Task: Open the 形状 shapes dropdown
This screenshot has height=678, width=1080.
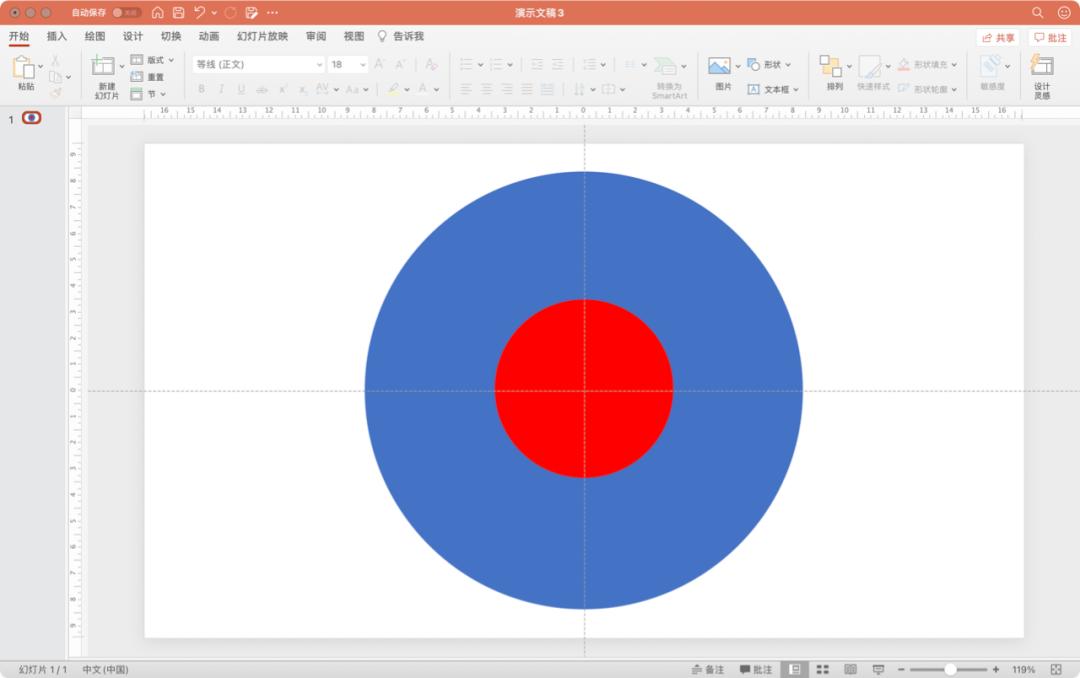Action: (x=770, y=64)
